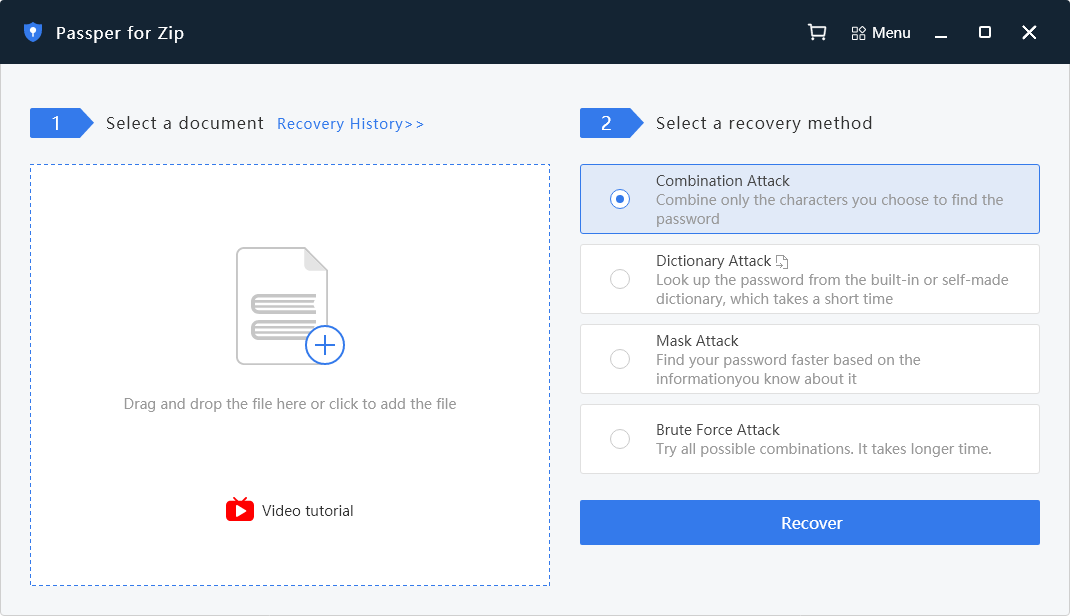The width and height of the screenshot is (1070, 616).
Task: Open the Recovery History page
Action: click(x=350, y=123)
